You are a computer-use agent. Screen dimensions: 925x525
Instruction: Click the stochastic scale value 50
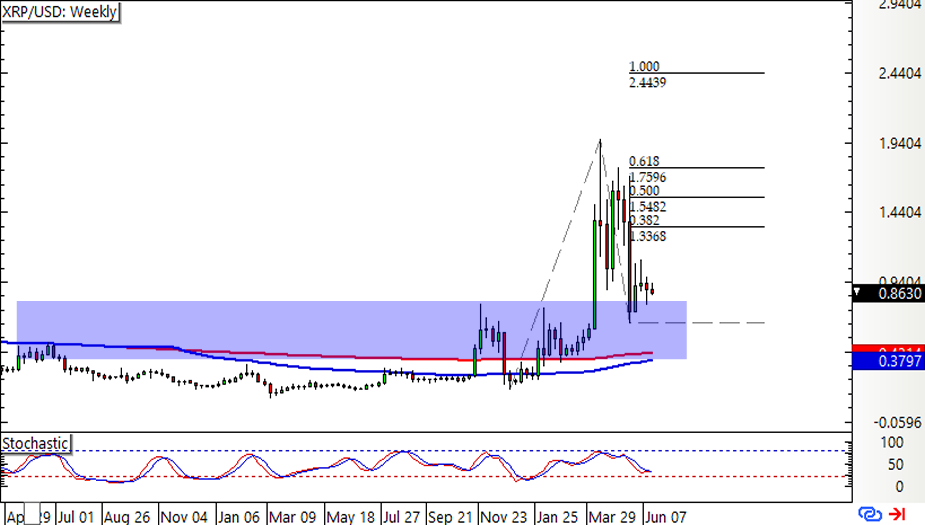coord(896,465)
